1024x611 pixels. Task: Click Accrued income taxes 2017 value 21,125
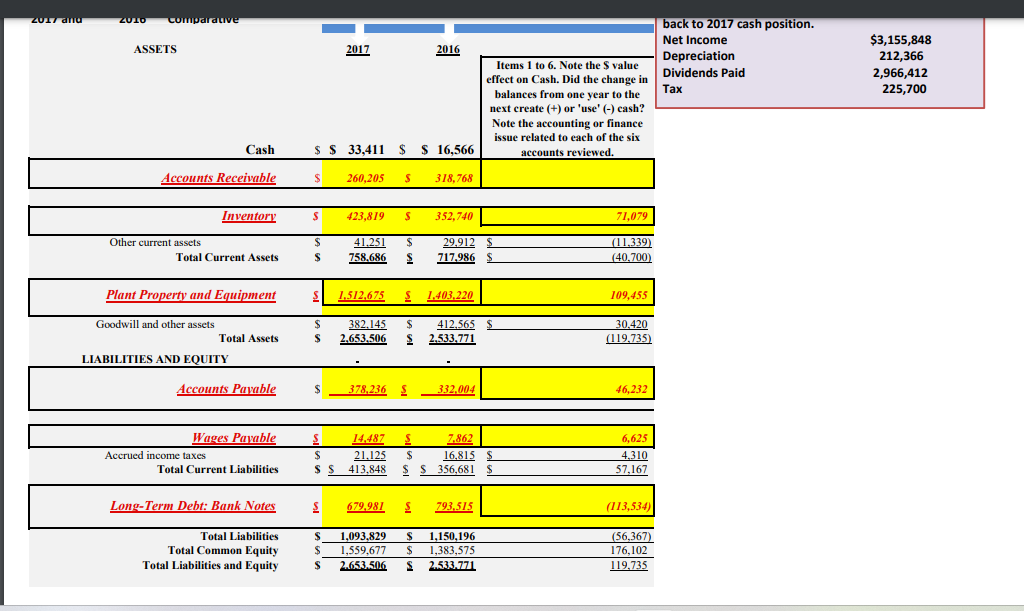[x=370, y=455]
